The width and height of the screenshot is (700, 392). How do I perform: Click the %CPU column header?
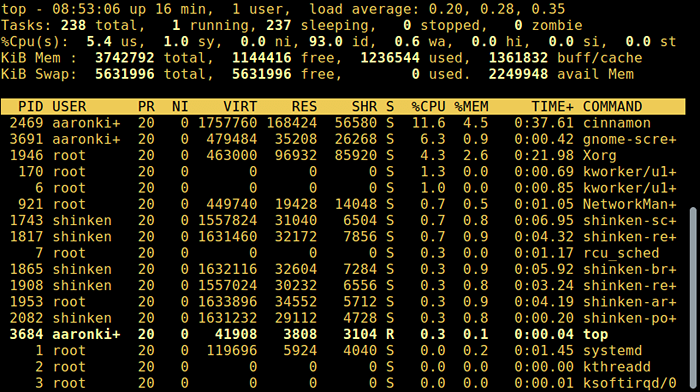(x=428, y=106)
